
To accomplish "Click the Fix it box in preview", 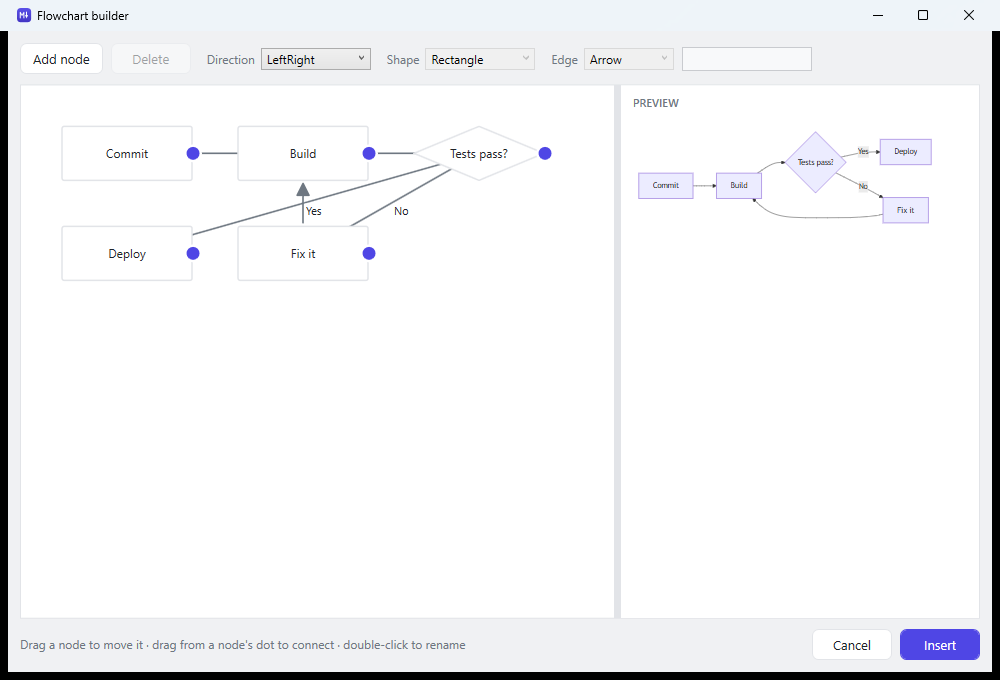I will pyautogui.click(x=906, y=210).
